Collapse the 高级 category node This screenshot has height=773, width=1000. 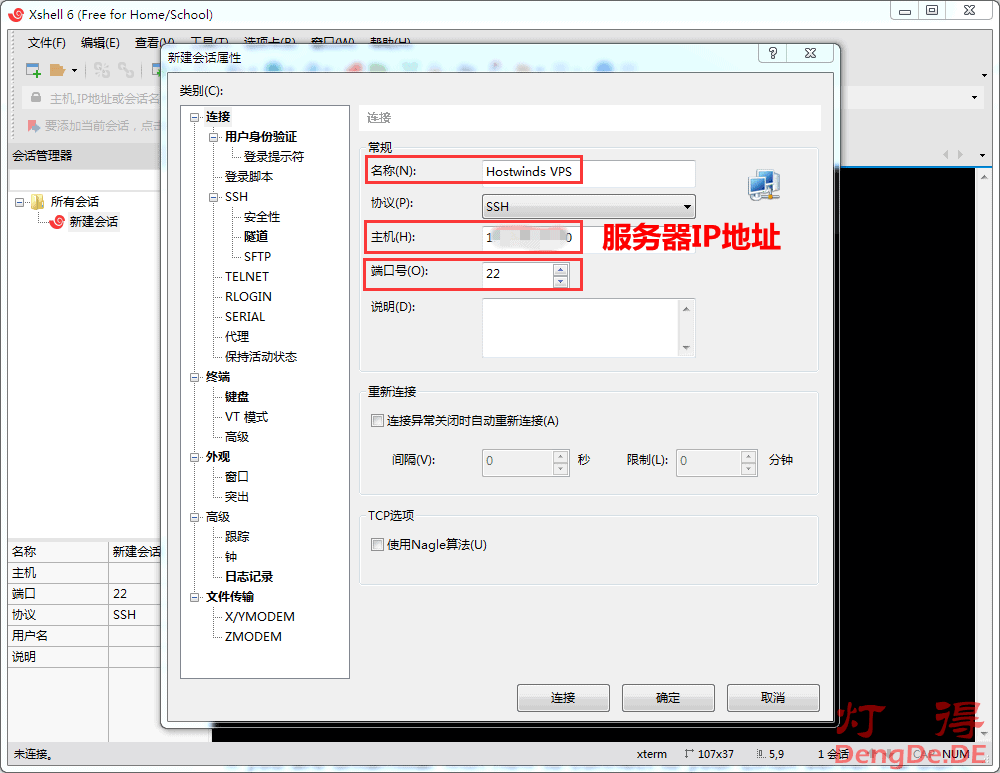(x=194, y=517)
